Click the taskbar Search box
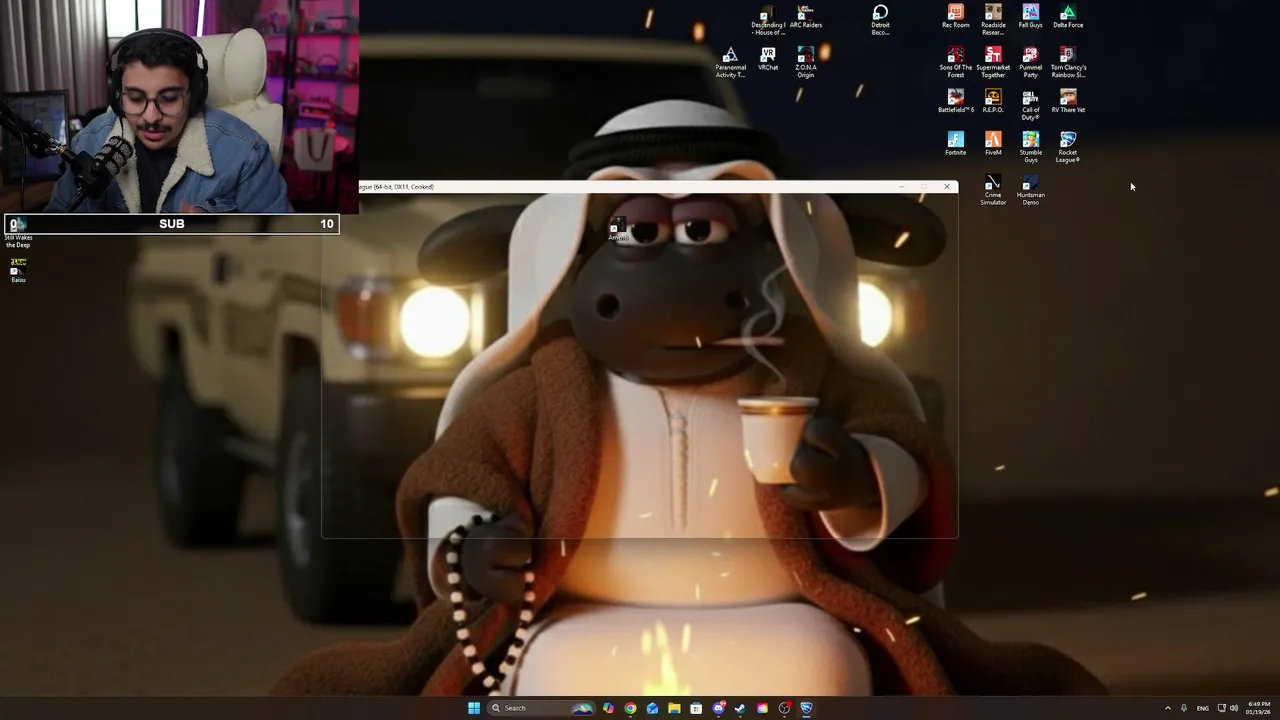Viewport: 1280px width, 720px height. [x=541, y=708]
